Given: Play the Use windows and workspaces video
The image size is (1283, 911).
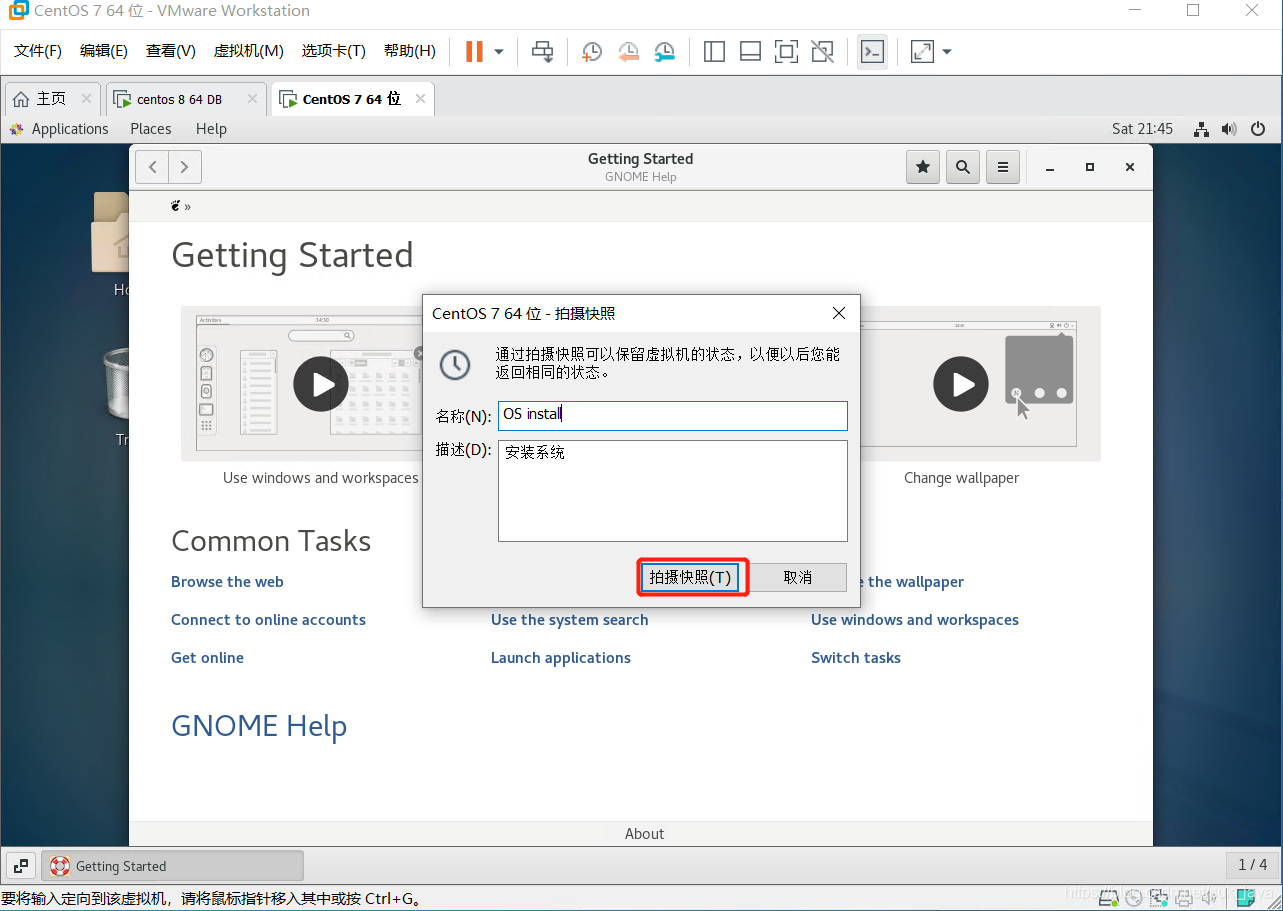Looking at the screenshot, I should (321, 384).
